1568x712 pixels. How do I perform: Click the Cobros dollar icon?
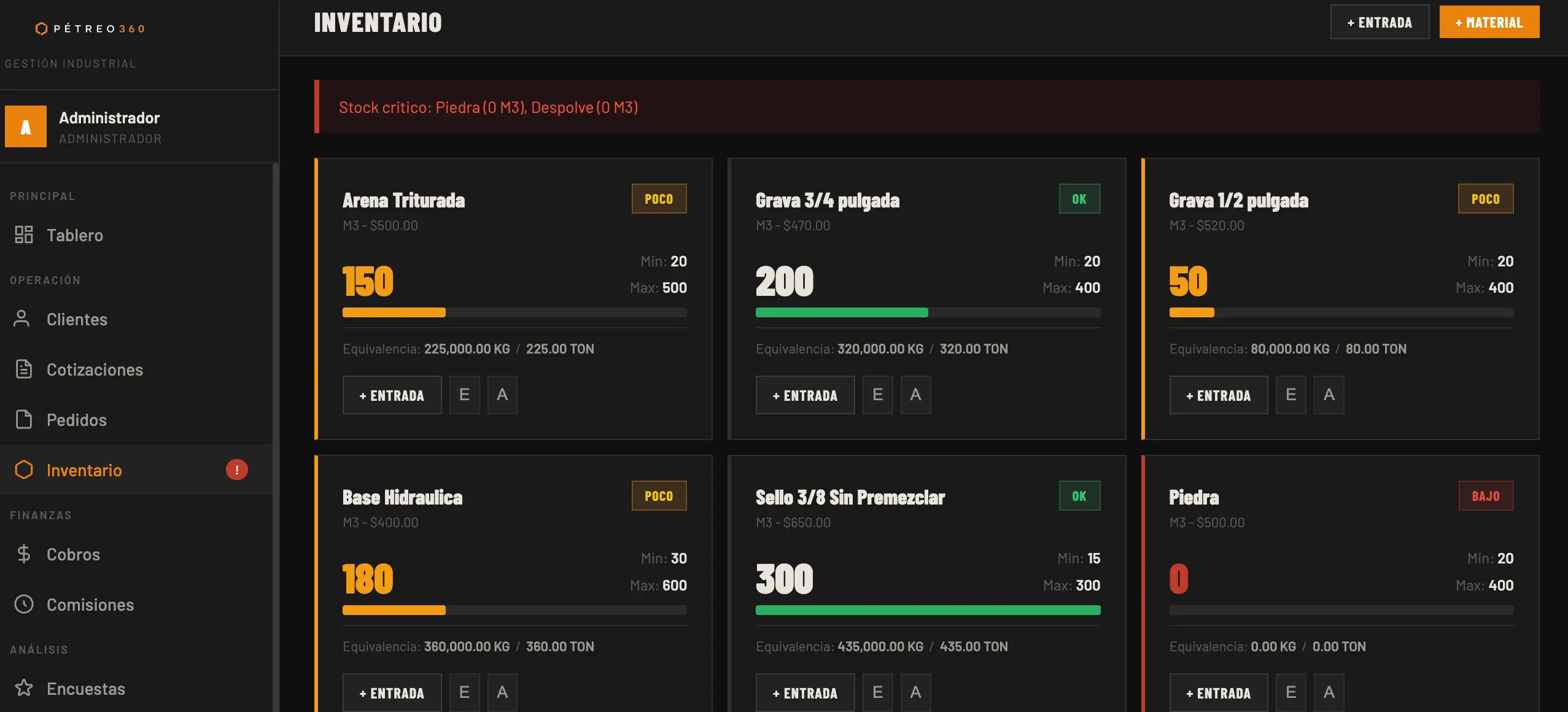pyautogui.click(x=24, y=554)
